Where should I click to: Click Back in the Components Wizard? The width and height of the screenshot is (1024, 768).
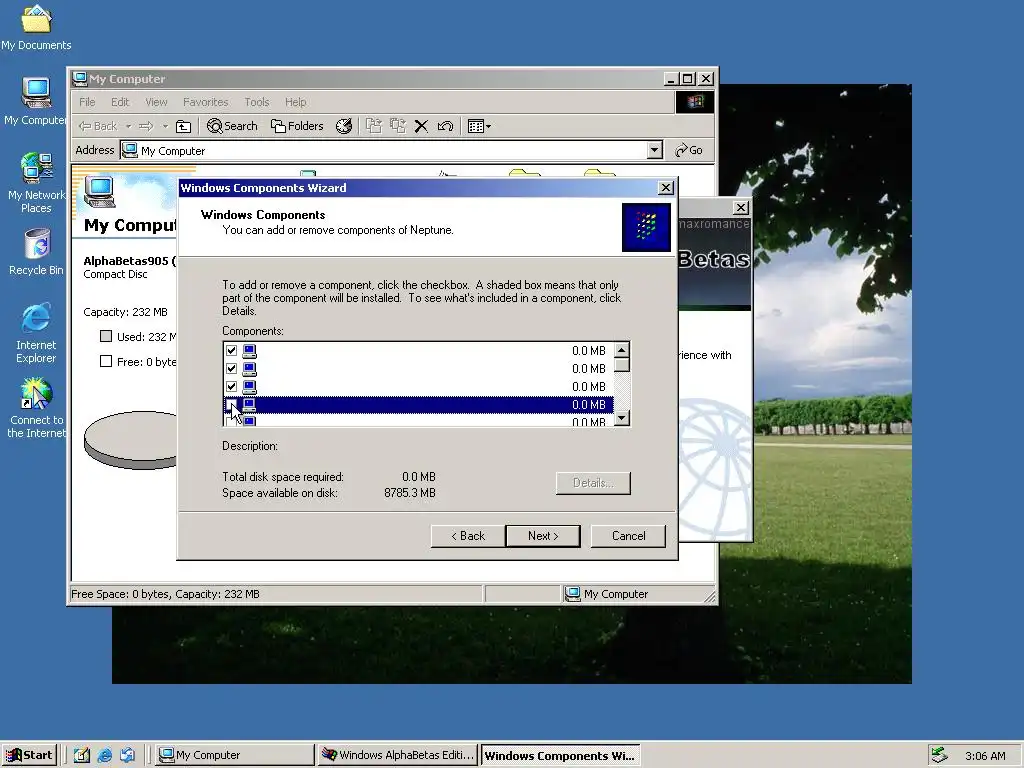click(x=468, y=536)
